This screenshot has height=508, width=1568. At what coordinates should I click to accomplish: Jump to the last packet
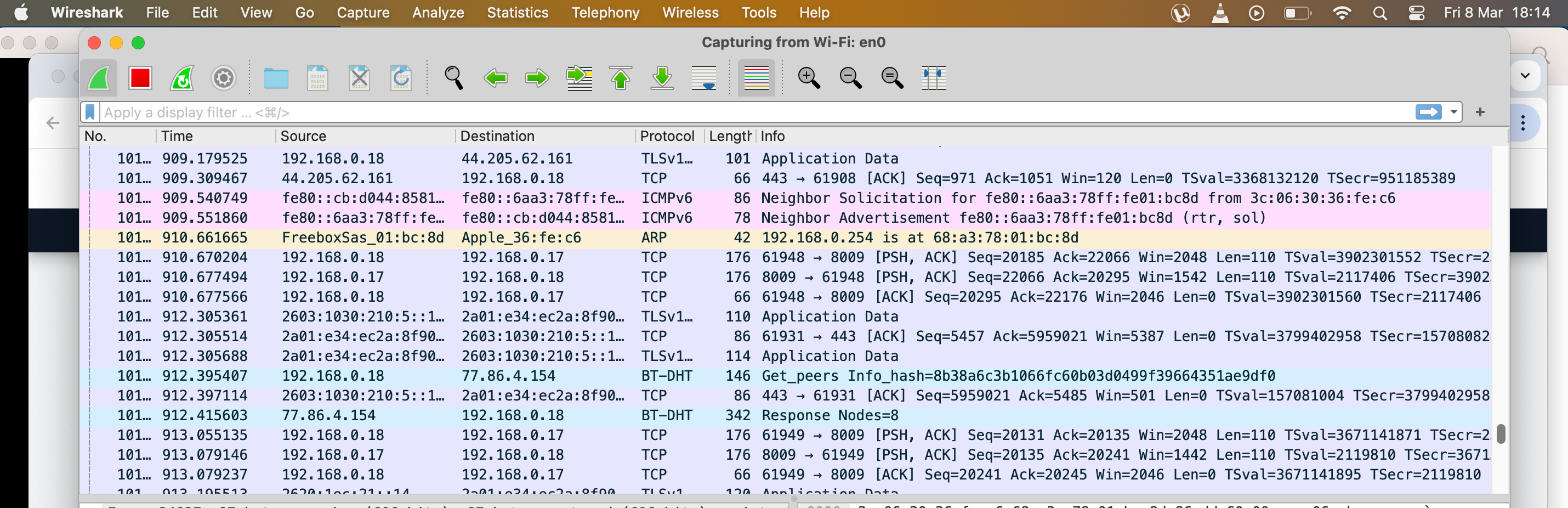point(662,78)
